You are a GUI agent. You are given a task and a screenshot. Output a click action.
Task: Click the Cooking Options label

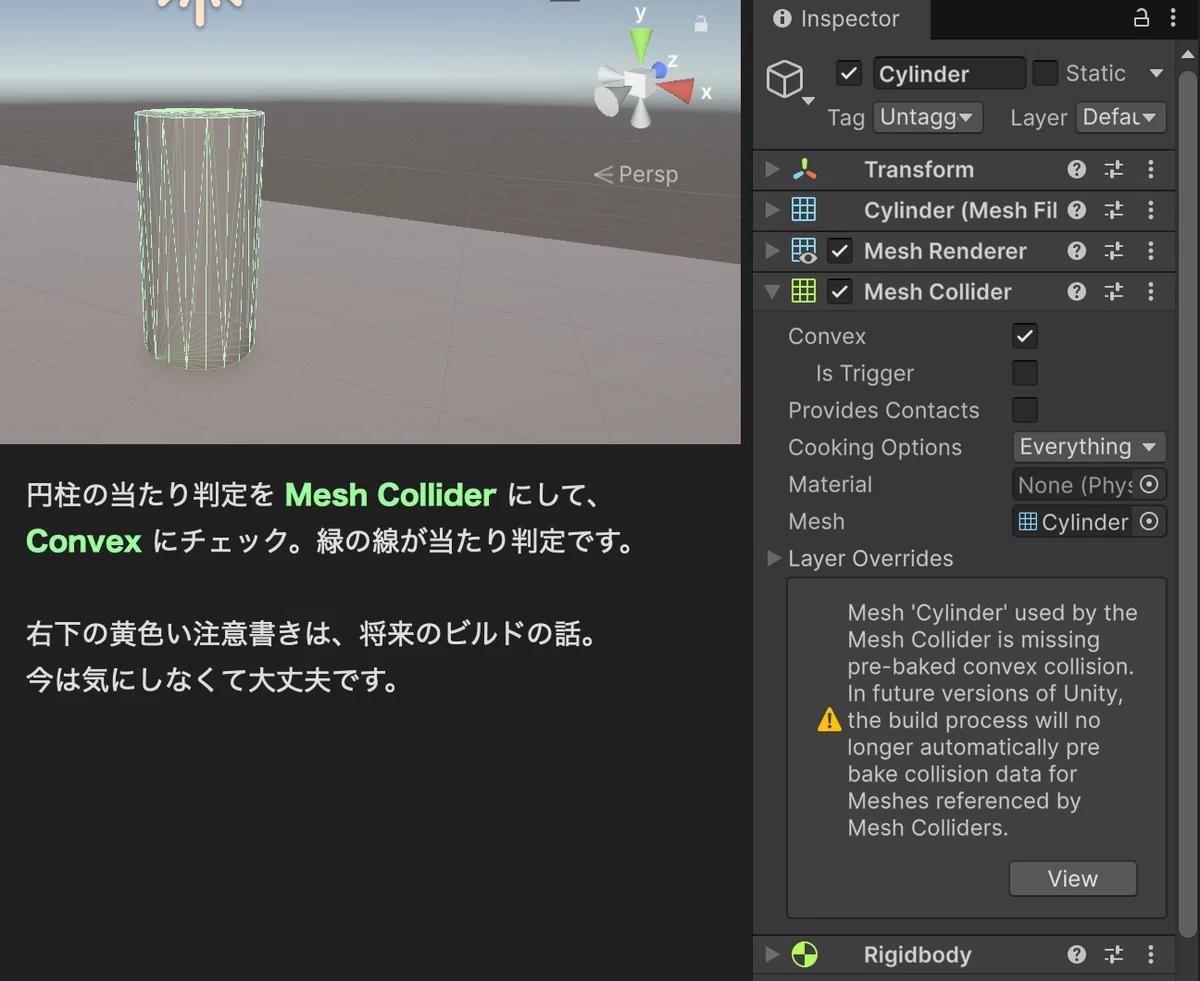(x=875, y=448)
